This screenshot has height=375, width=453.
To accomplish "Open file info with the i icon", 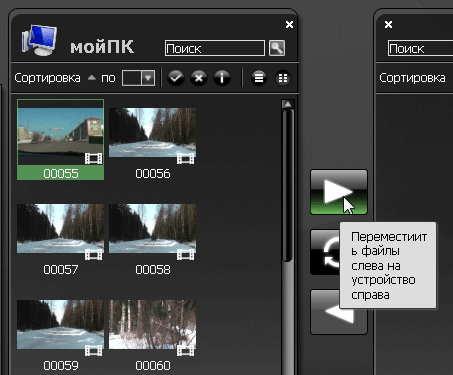I will pos(222,78).
